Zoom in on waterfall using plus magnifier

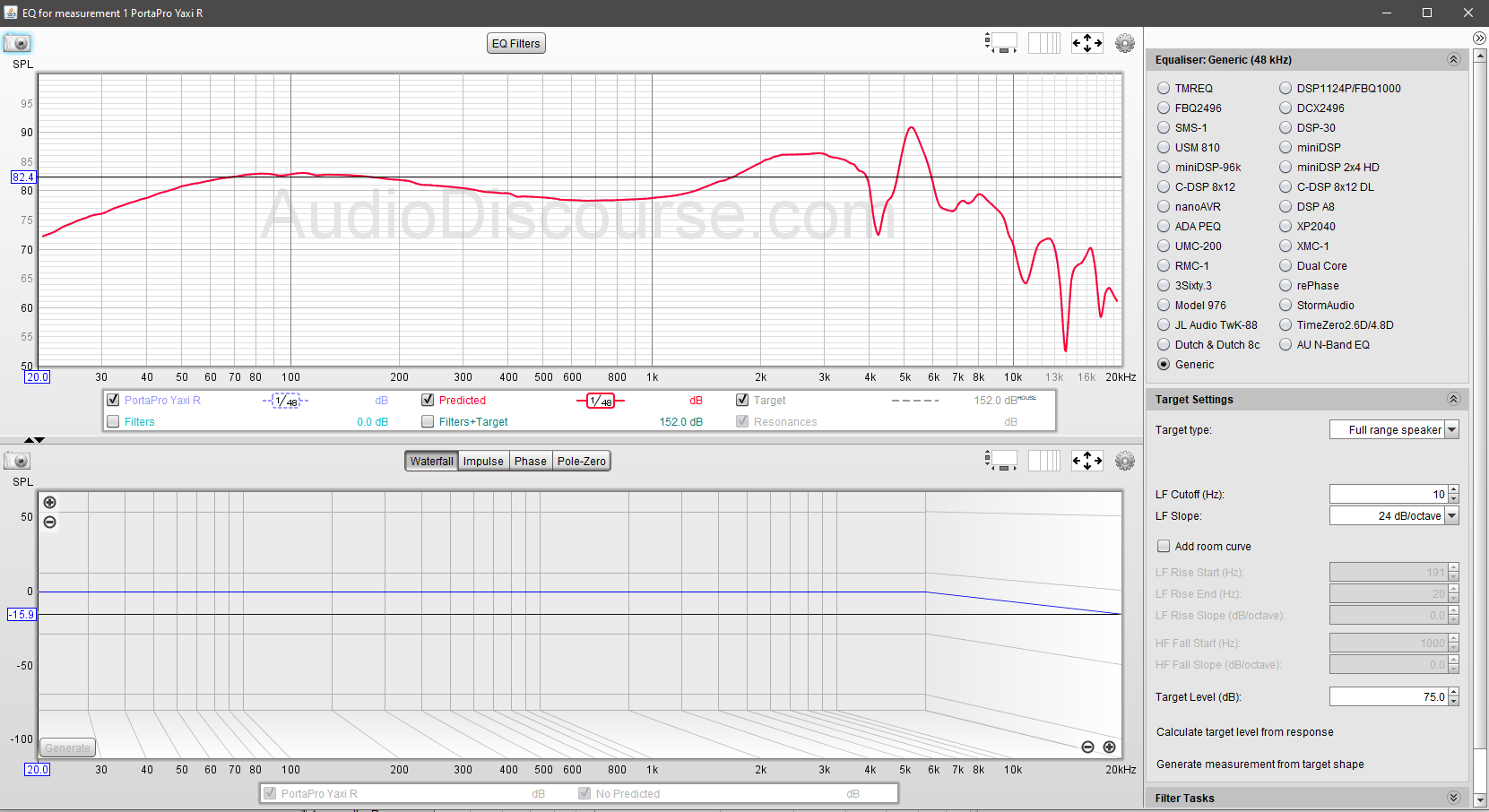click(50, 502)
